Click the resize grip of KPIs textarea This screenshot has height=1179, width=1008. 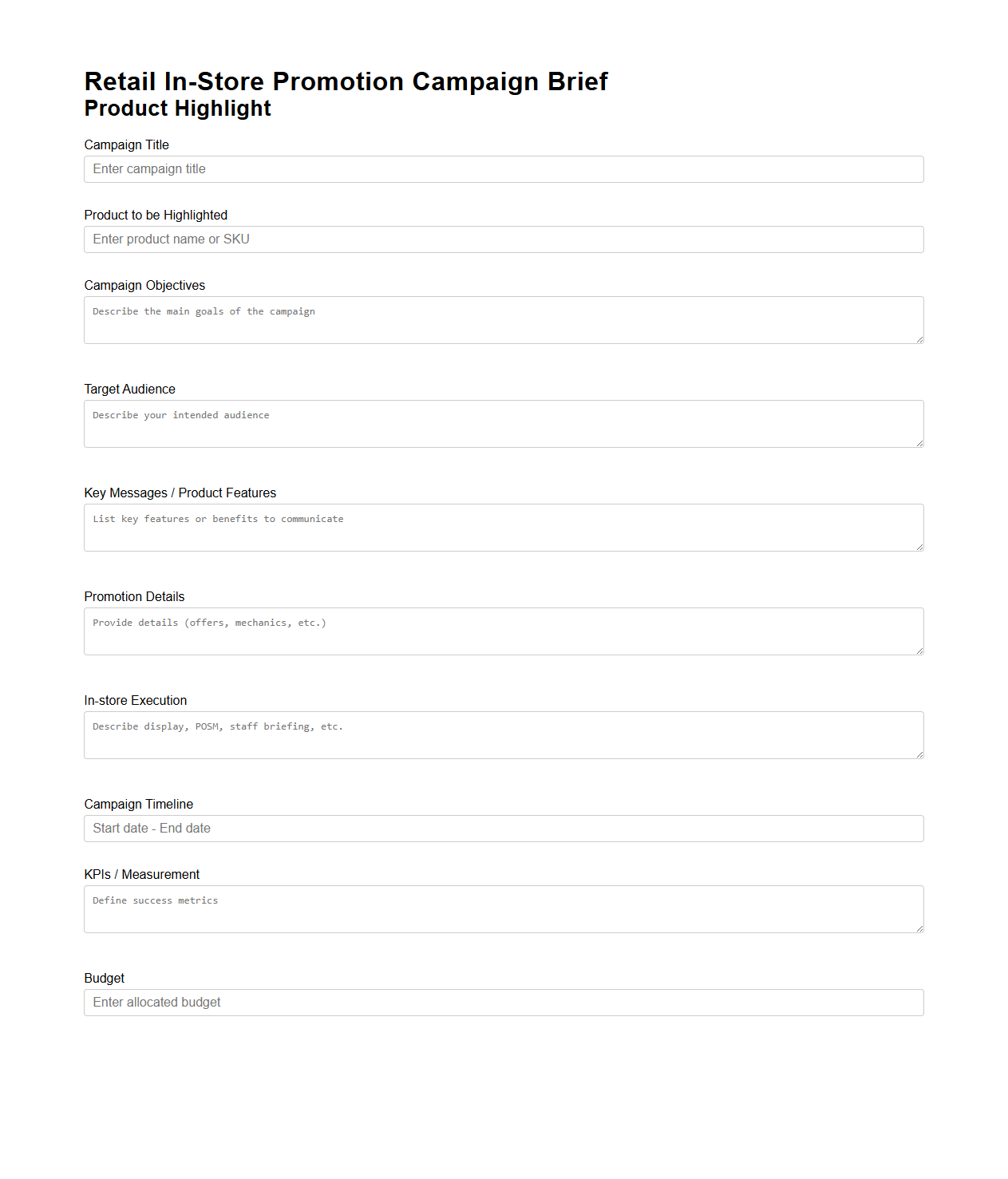click(919, 930)
